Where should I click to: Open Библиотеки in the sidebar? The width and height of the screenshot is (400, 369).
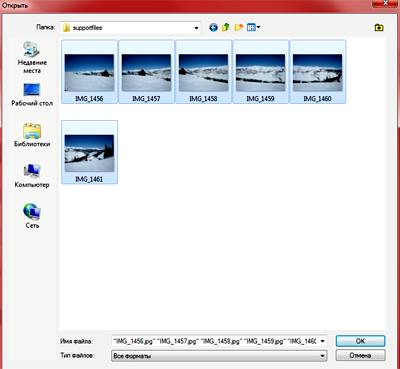[32, 135]
